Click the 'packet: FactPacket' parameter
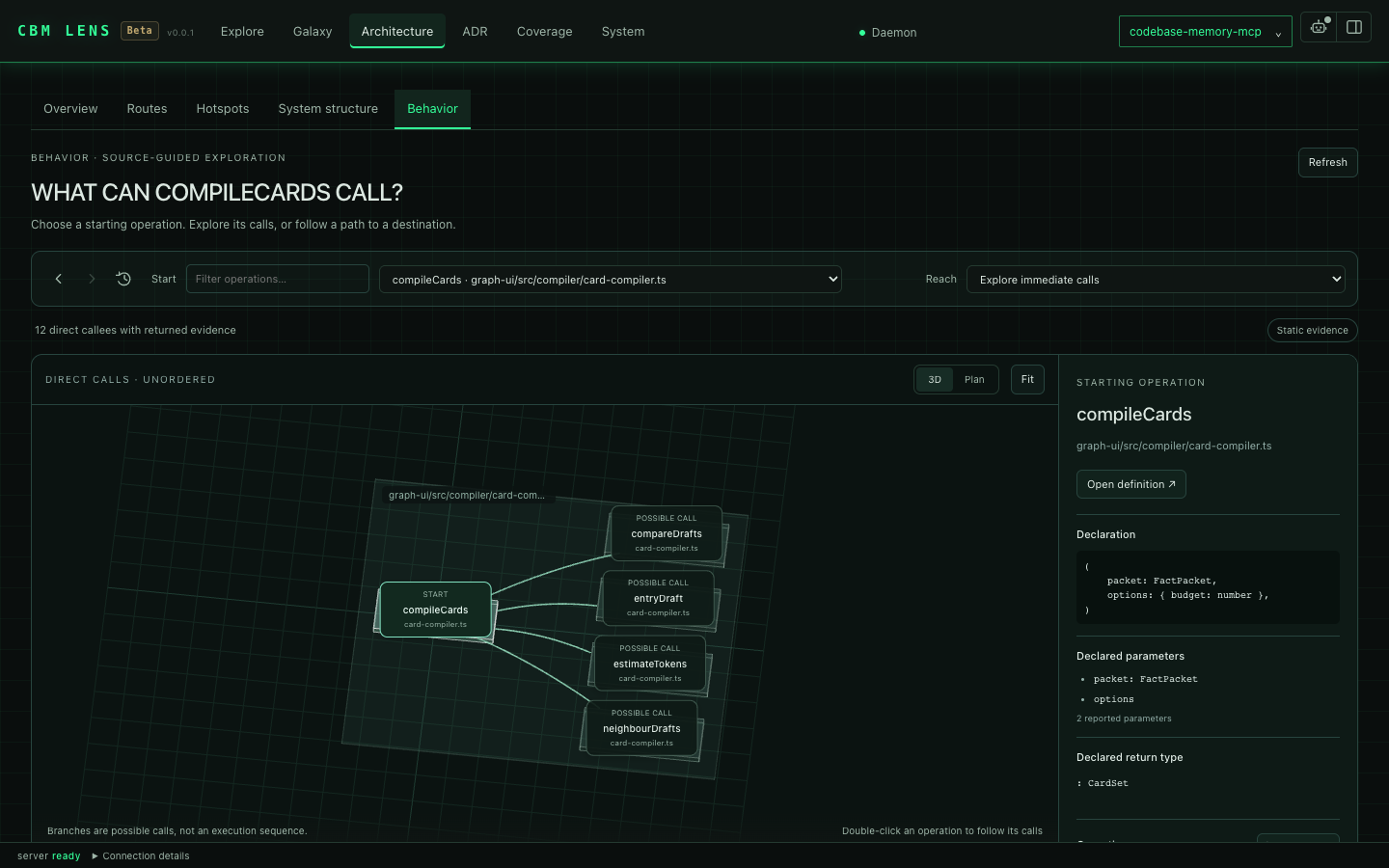Screen dimensions: 1389x868 click(x=1146, y=679)
